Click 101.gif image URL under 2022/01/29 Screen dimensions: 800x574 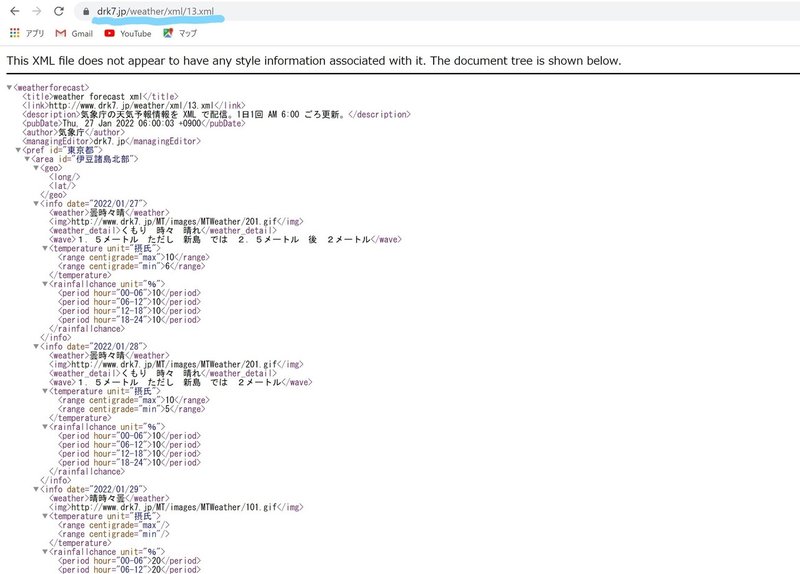click(x=174, y=507)
